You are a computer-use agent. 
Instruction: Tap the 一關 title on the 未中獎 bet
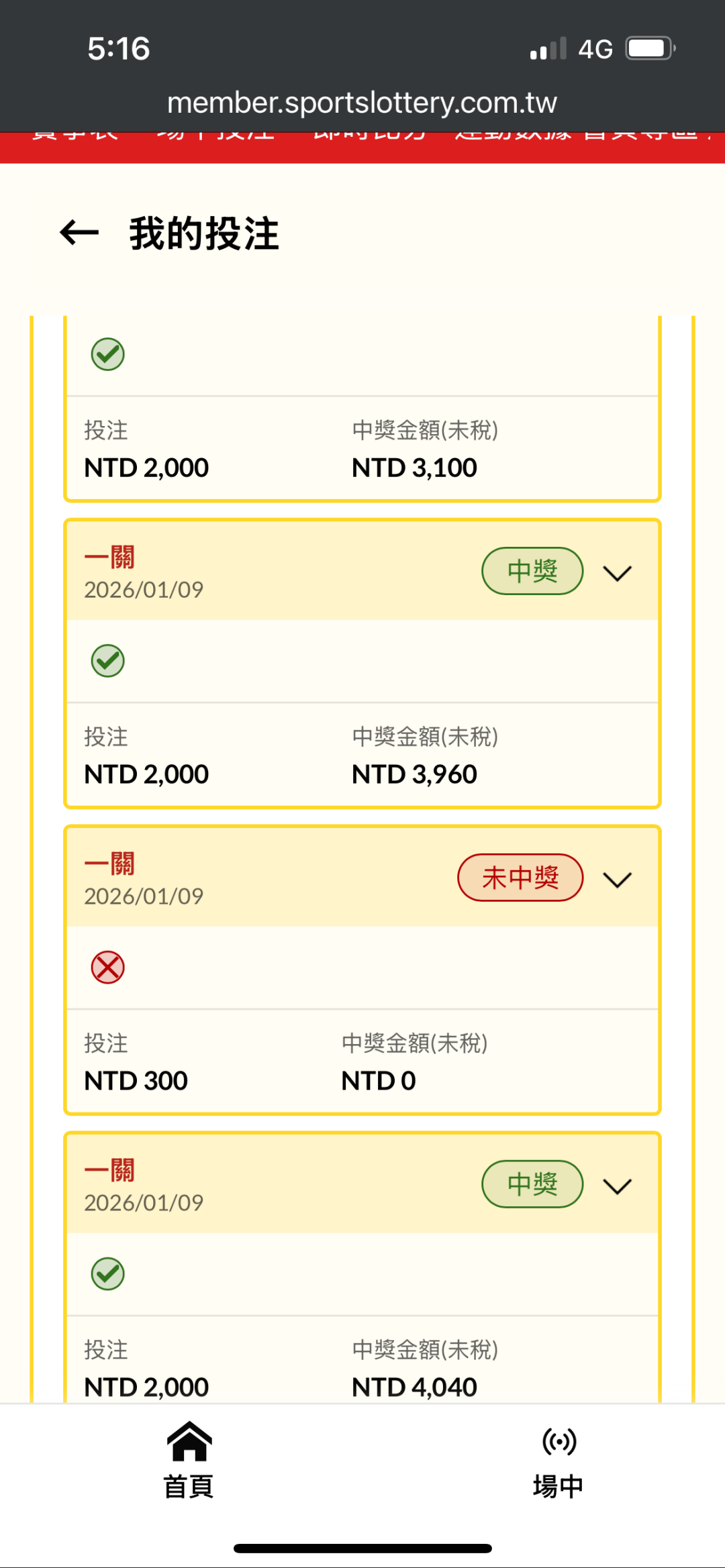[109, 864]
